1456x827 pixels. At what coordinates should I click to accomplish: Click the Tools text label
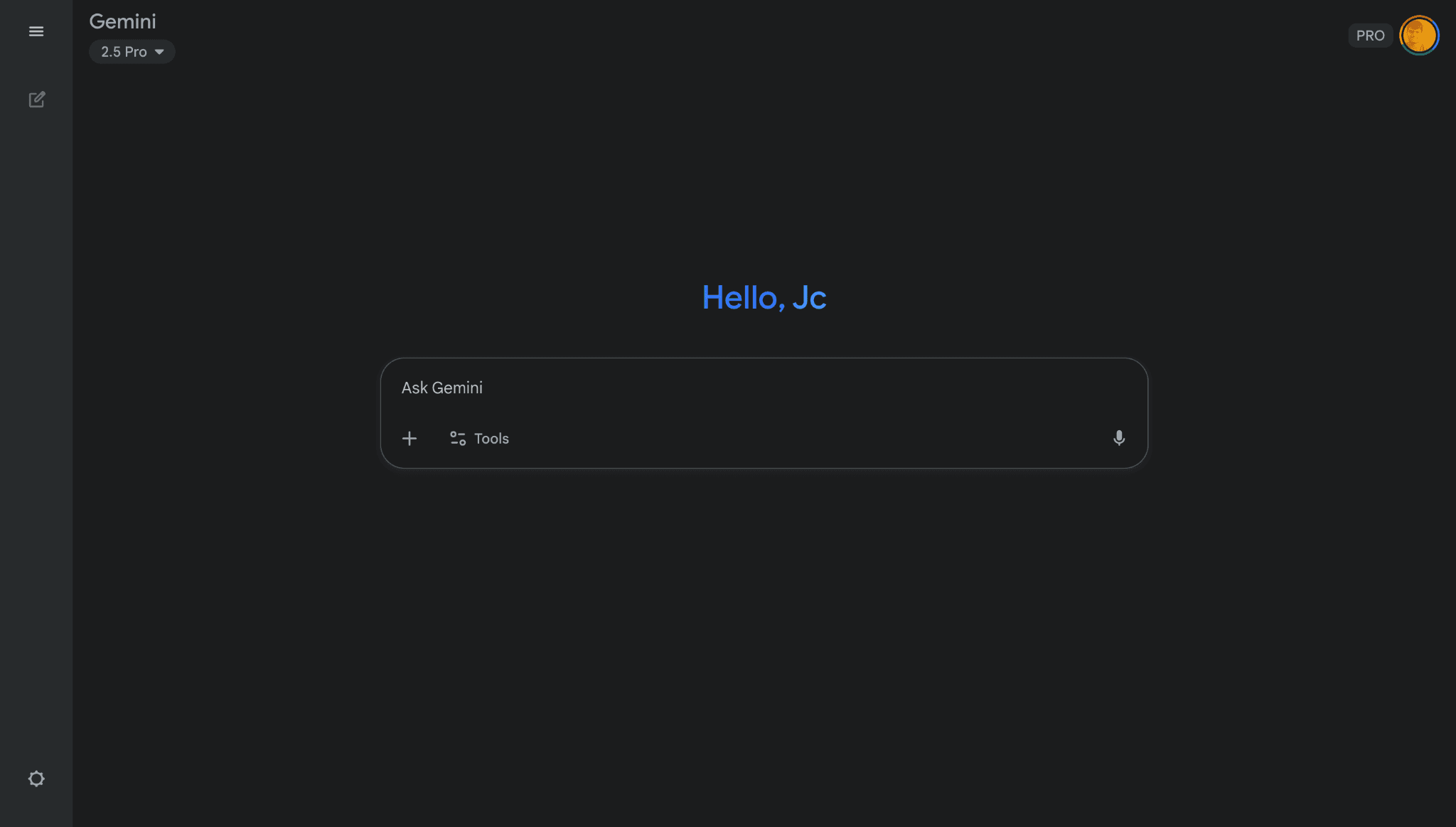coord(492,439)
